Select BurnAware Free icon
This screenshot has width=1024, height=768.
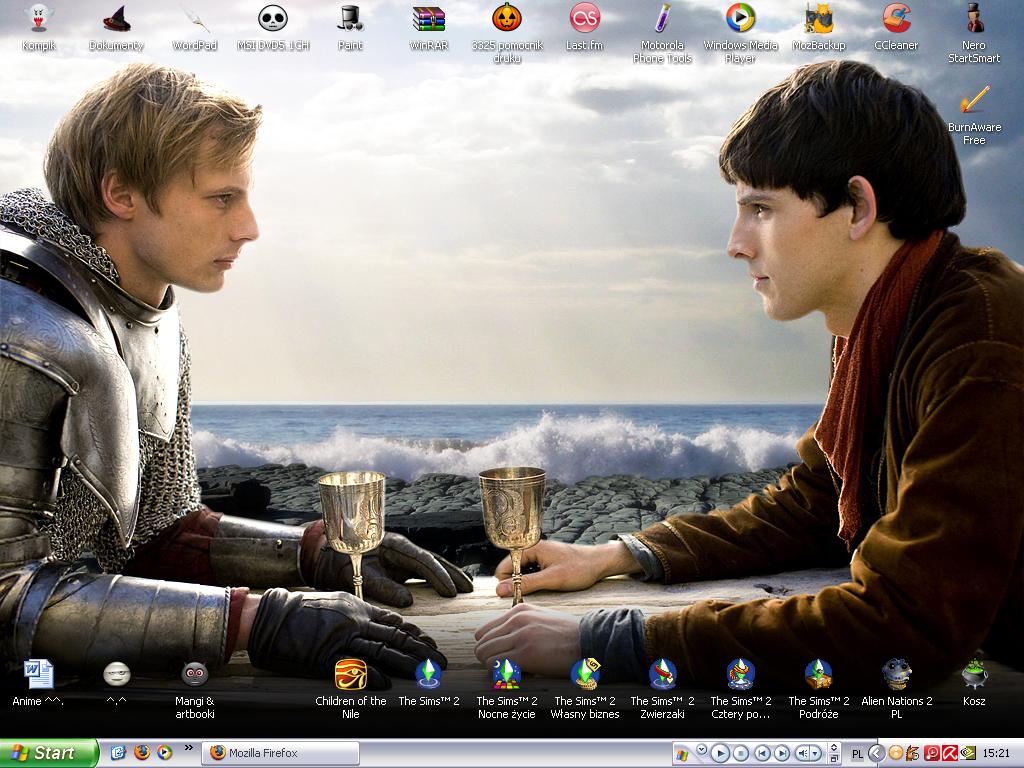974,116
